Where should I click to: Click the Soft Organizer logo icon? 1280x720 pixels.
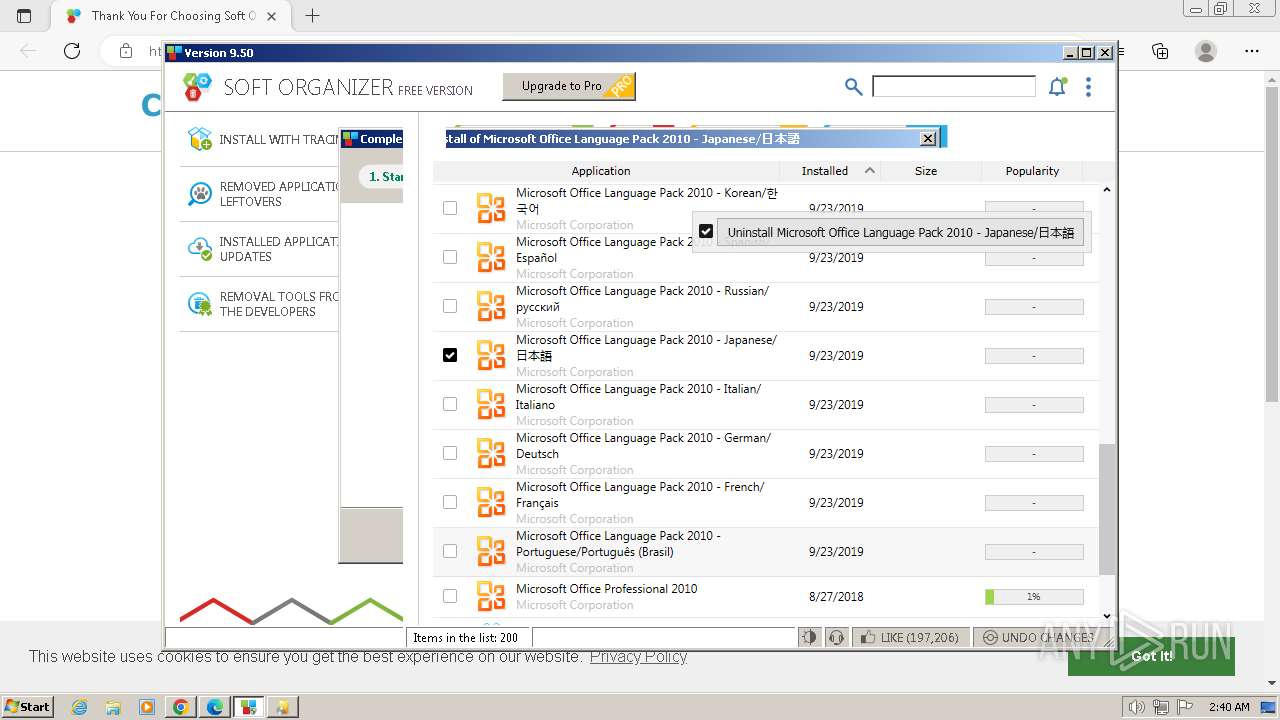point(198,87)
